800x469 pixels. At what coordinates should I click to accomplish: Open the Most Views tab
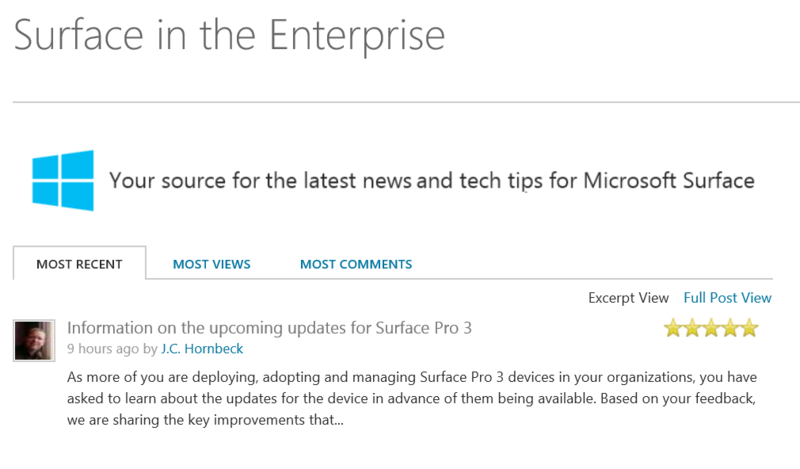pos(211,264)
